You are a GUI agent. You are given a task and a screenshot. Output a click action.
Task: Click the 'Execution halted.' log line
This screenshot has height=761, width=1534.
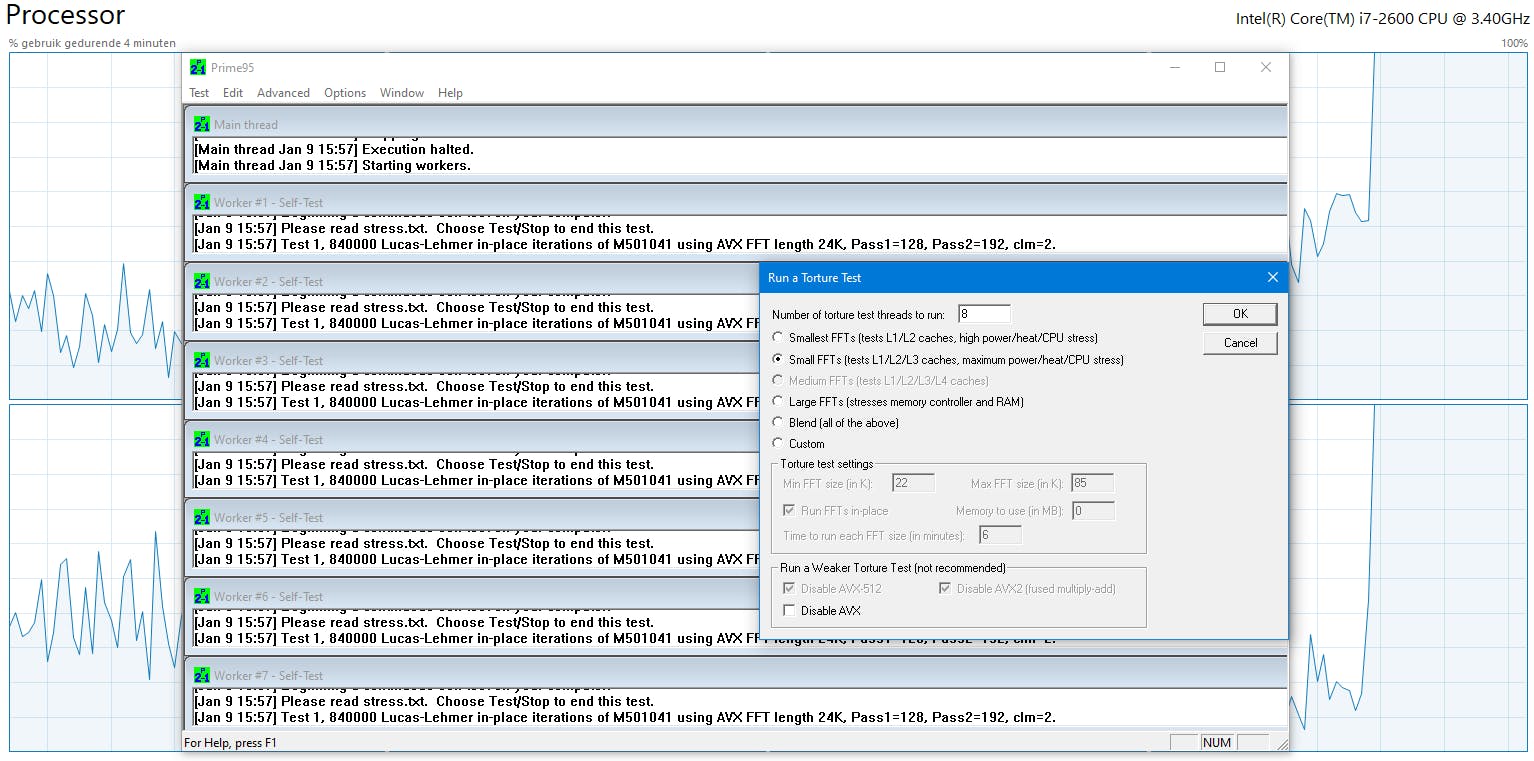pos(334,149)
